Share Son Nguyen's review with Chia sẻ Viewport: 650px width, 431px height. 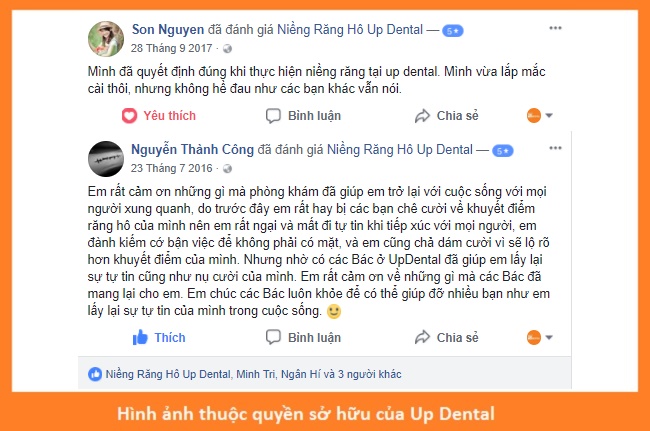(446, 116)
